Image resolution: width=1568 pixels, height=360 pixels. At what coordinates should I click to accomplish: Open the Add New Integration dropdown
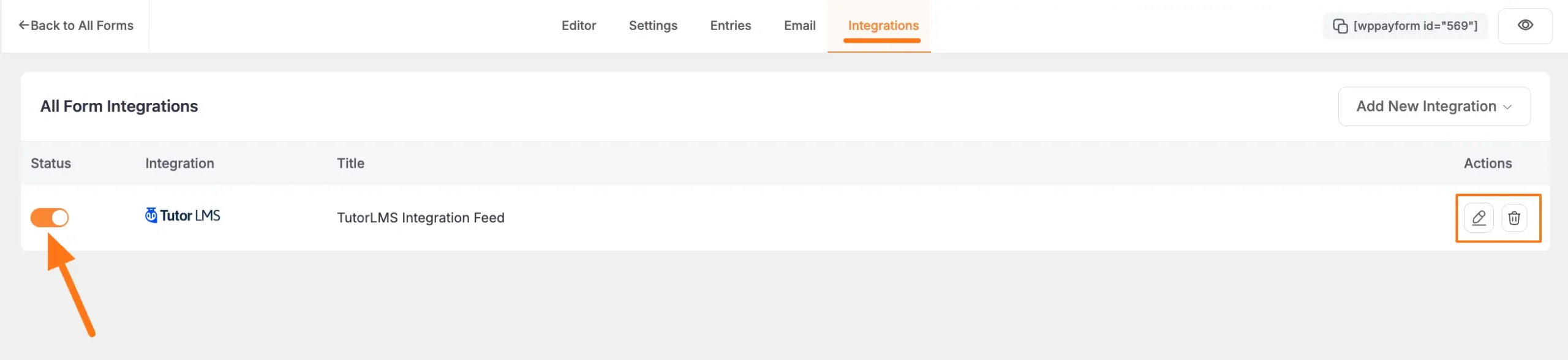pyautogui.click(x=1433, y=106)
